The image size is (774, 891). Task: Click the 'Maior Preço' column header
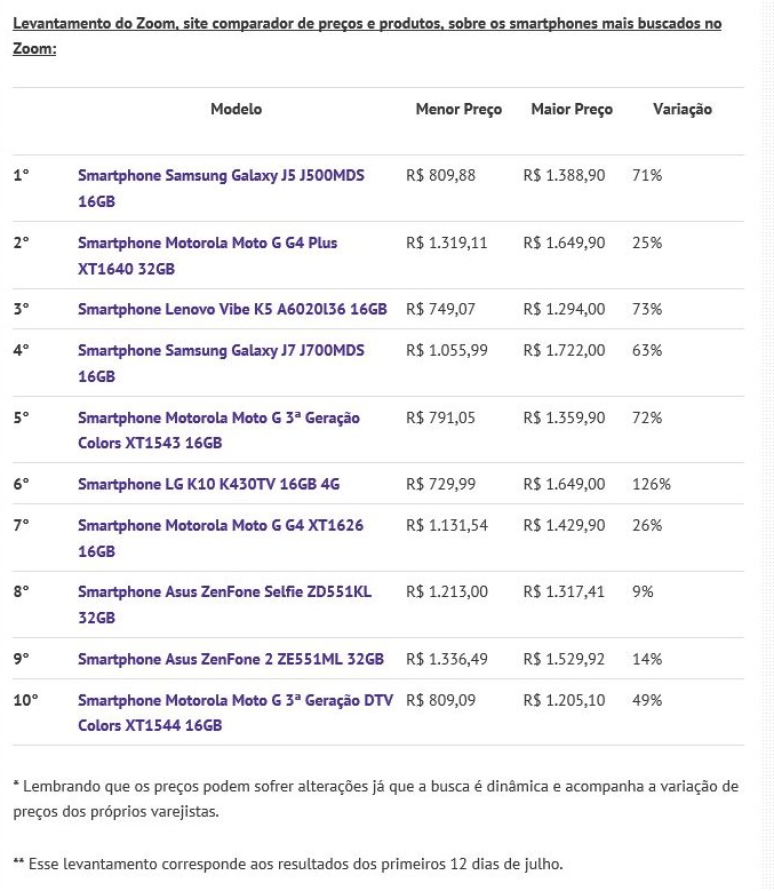[x=572, y=109]
